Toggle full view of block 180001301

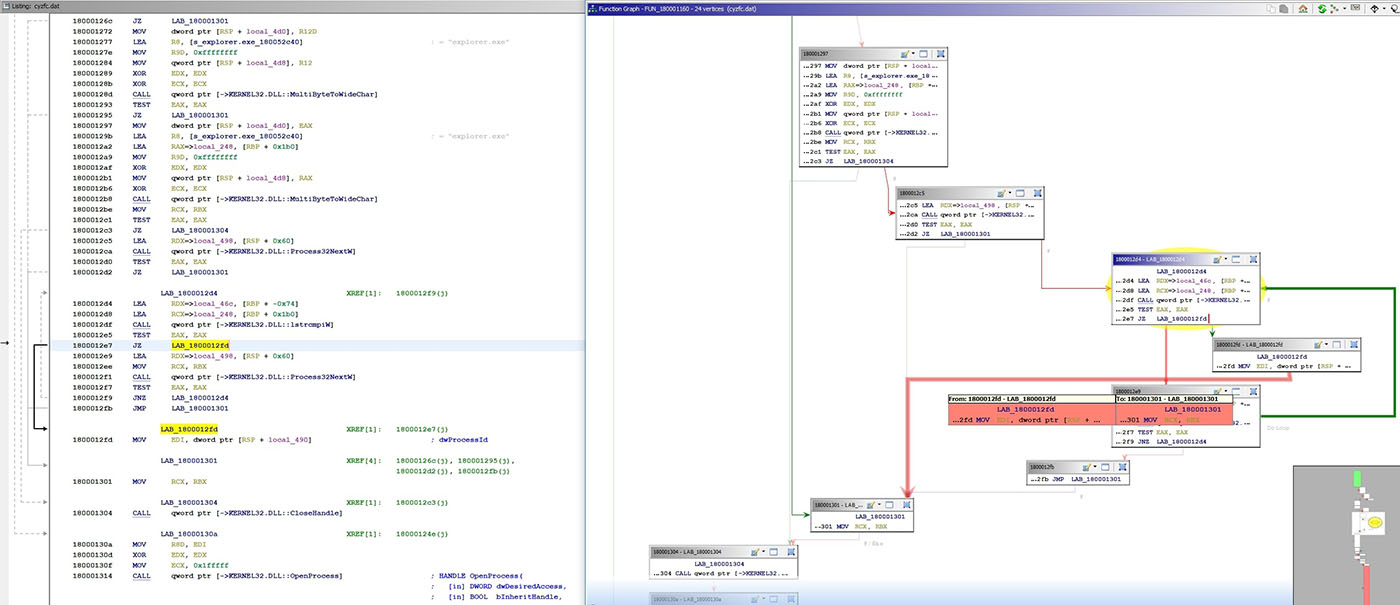890,505
